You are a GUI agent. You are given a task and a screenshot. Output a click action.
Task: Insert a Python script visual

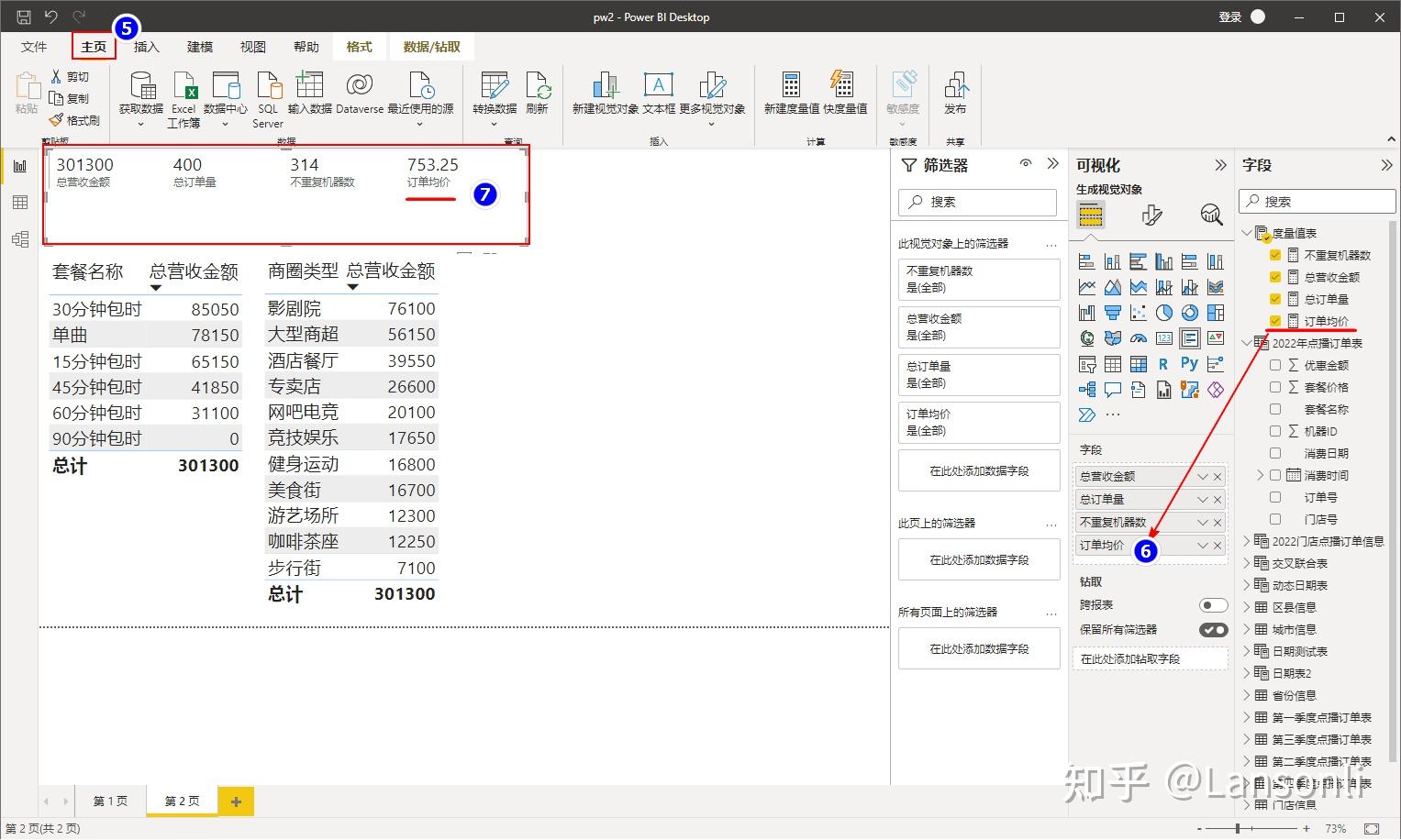point(1189,362)
